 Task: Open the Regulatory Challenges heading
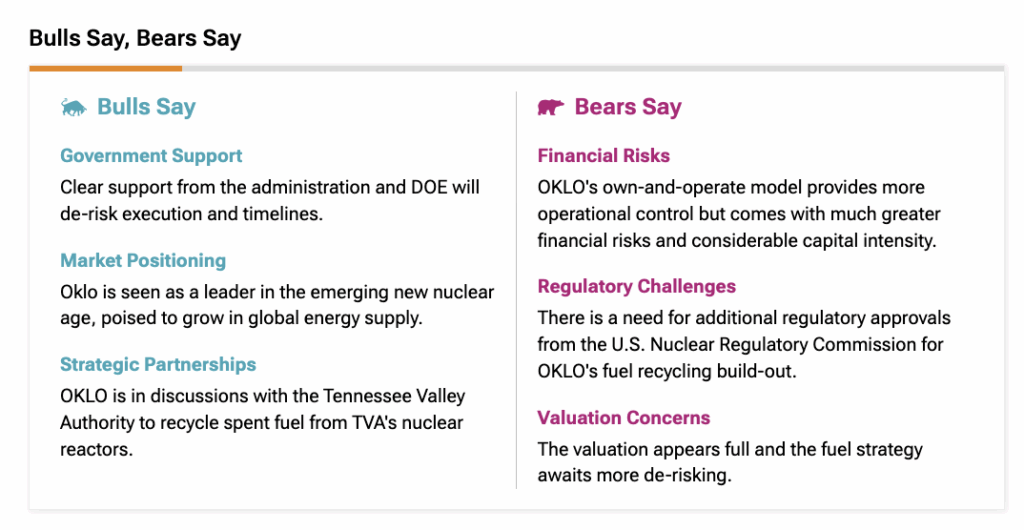click(636, 287)
